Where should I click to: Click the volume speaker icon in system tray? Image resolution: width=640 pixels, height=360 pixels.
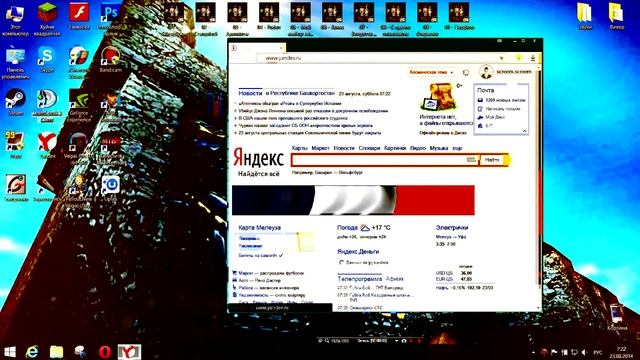pyautogui.click(x=584, y=352)
